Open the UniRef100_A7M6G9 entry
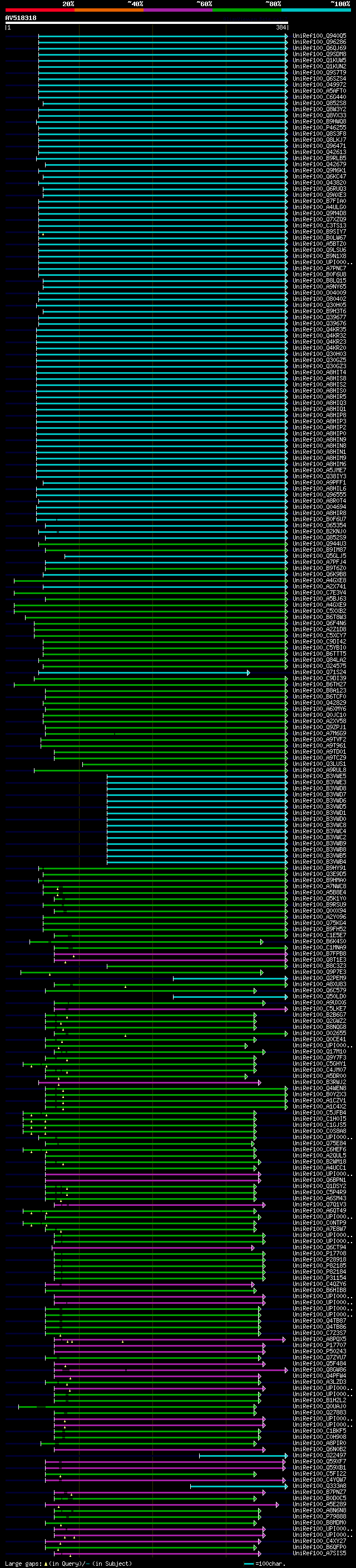Screen dimensions: 356x1568 tap(319, 734)
